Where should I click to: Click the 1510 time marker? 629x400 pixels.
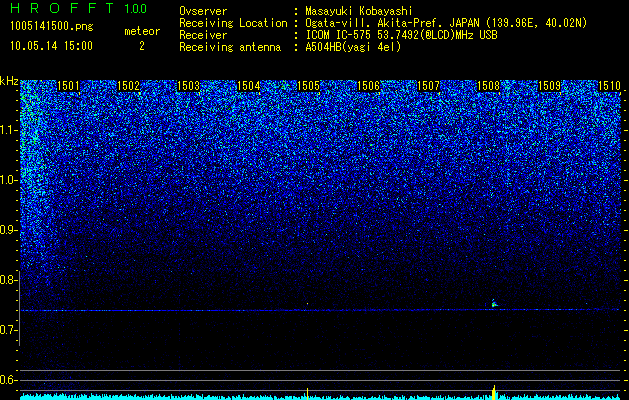click(x=609, y=86)
